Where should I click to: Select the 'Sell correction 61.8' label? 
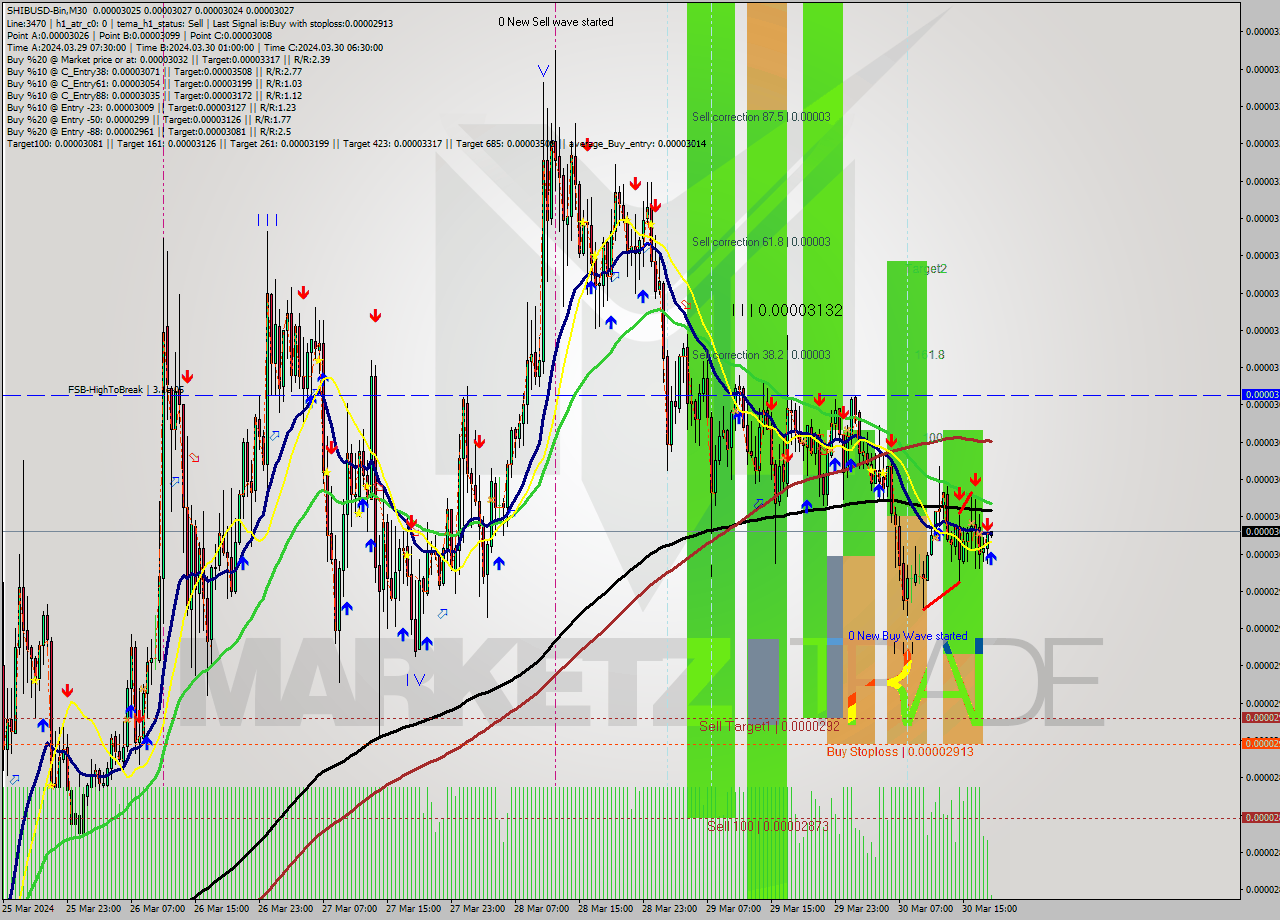tap(761, 242)
